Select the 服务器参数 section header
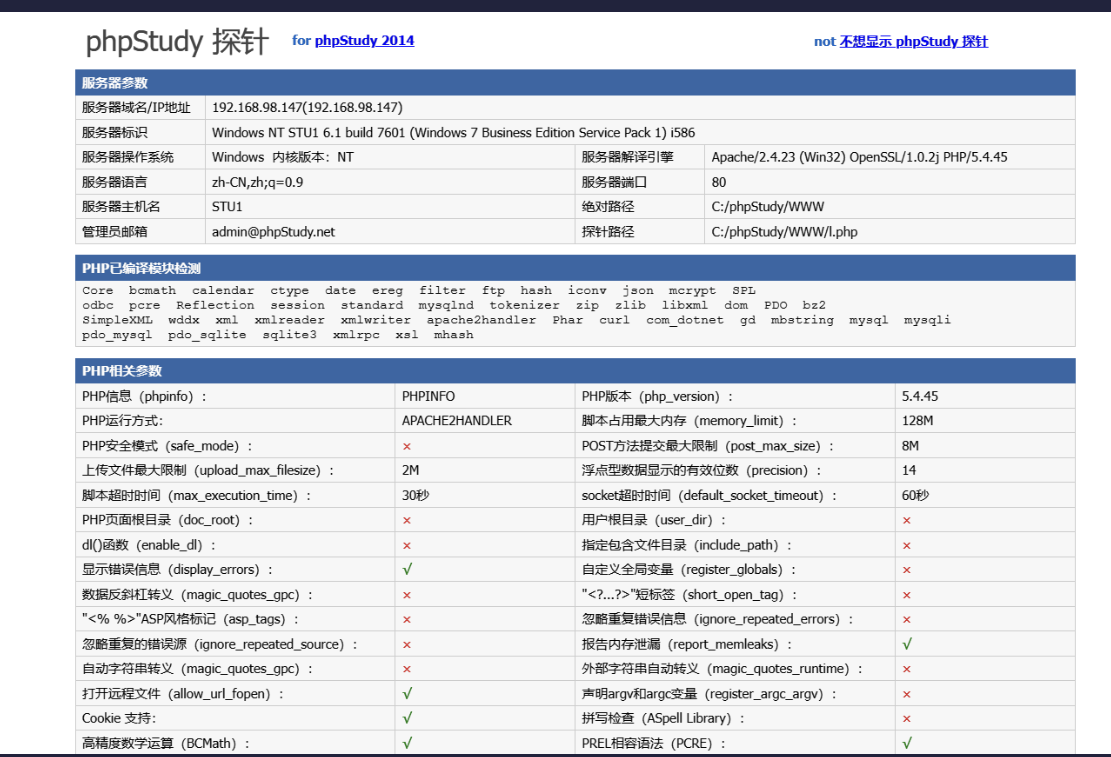The width and height of the screenshot is (1111, 757). pyautogui.click(x=575, y=82)
